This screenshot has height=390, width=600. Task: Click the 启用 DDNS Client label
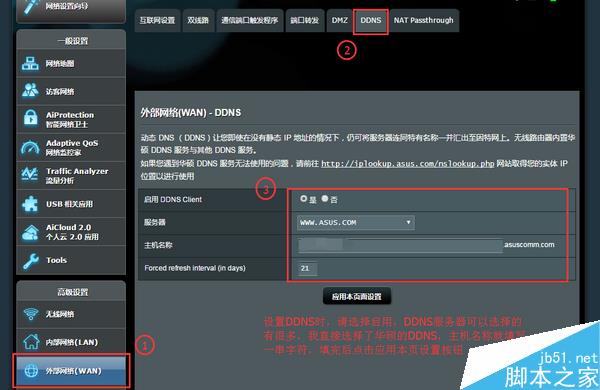tap(173, 199)
